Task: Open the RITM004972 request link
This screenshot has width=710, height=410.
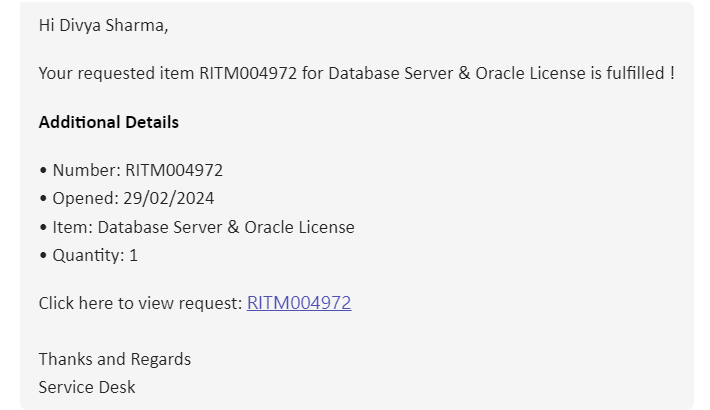Action: click(x=299, y=303)
